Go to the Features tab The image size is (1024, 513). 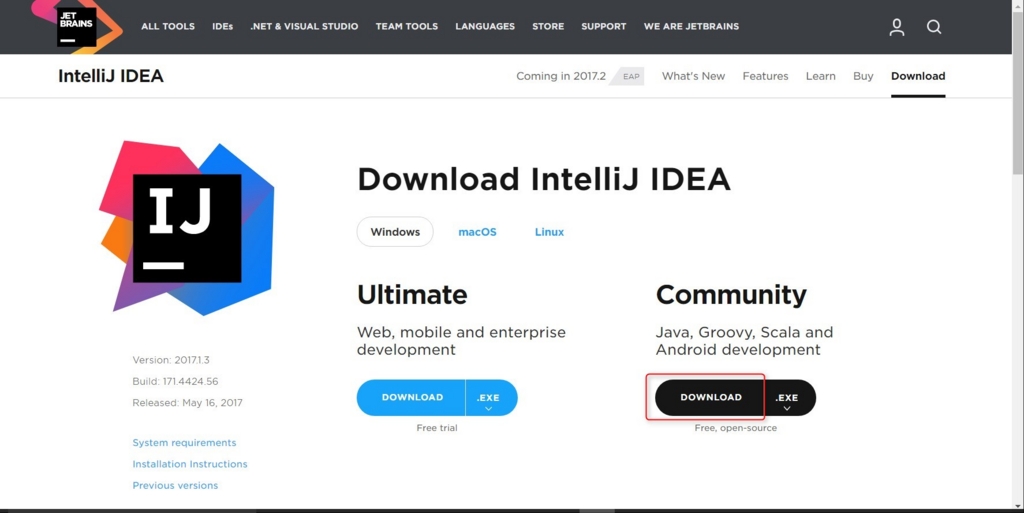765,76
